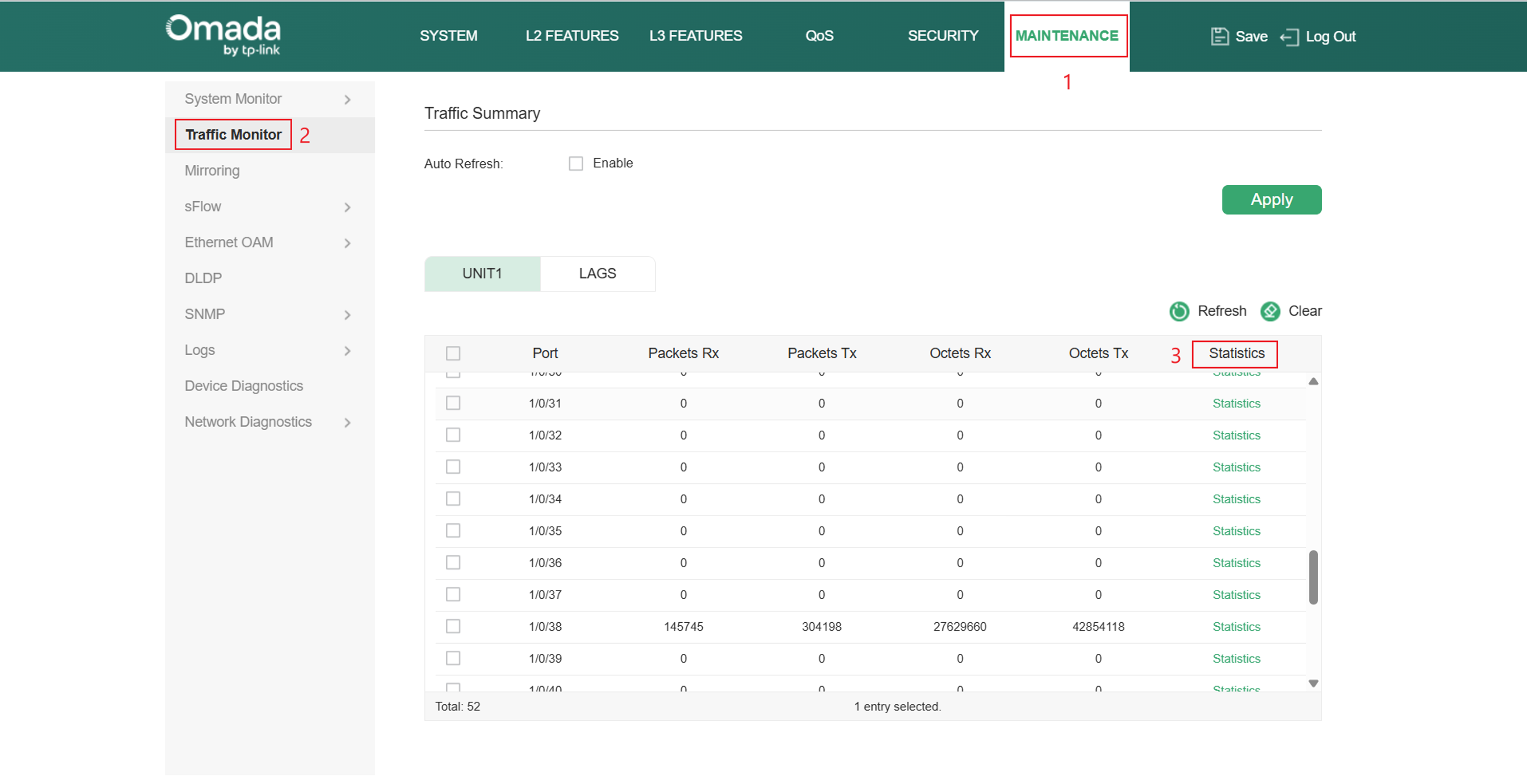Check the box for port 1/0/31
Screen dimensions: 1527x784
453,403
